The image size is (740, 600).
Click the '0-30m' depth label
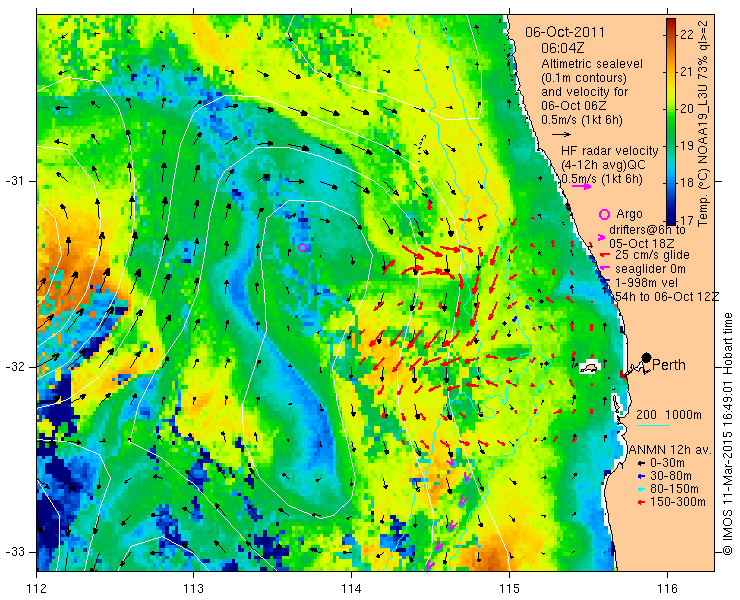[x=667, y=463]
